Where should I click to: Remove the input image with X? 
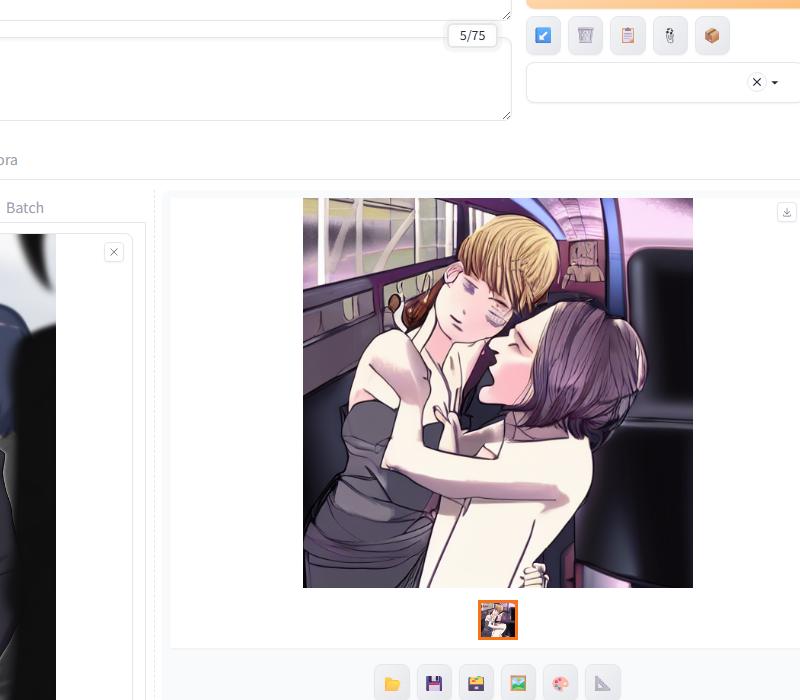(x=114, y=252)
